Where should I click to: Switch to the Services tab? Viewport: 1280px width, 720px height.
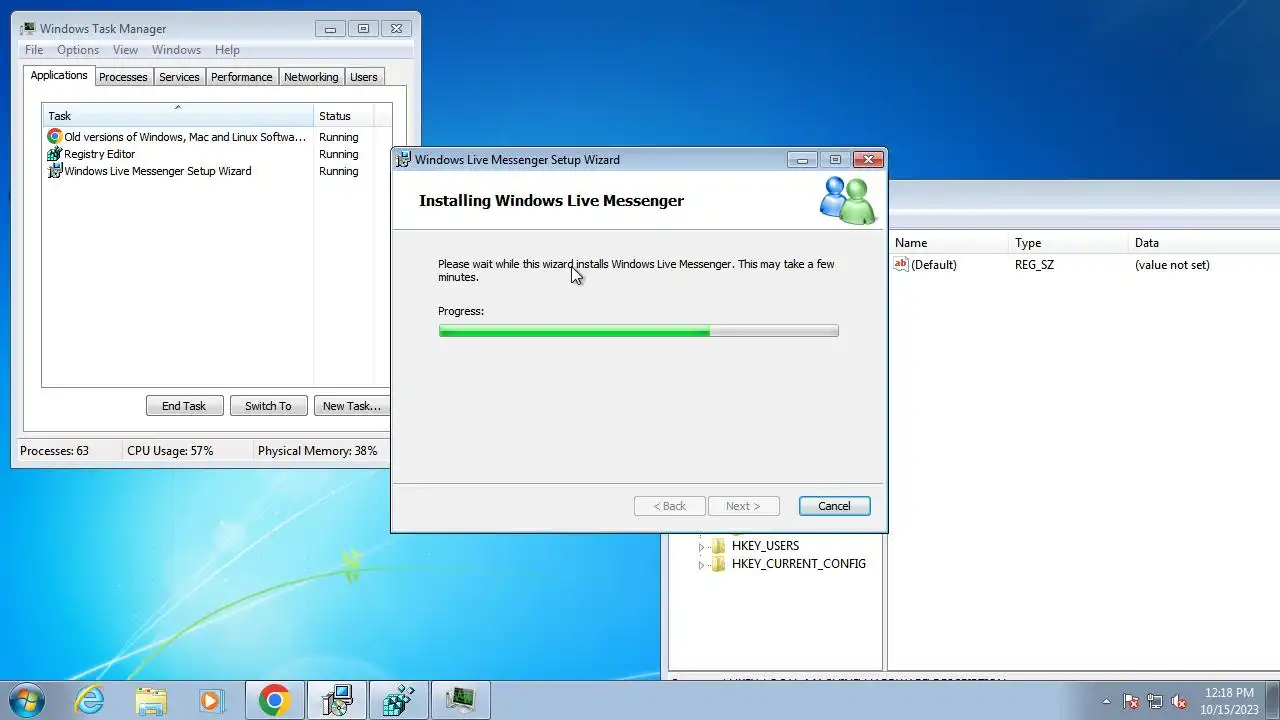[x=179, y=77]
